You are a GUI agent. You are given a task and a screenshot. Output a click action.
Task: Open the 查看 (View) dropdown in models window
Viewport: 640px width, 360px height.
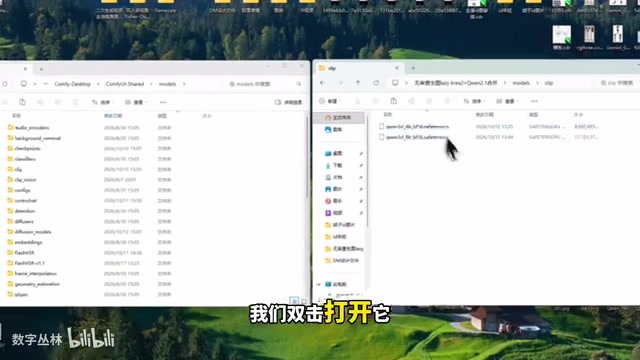pos(136,102)
